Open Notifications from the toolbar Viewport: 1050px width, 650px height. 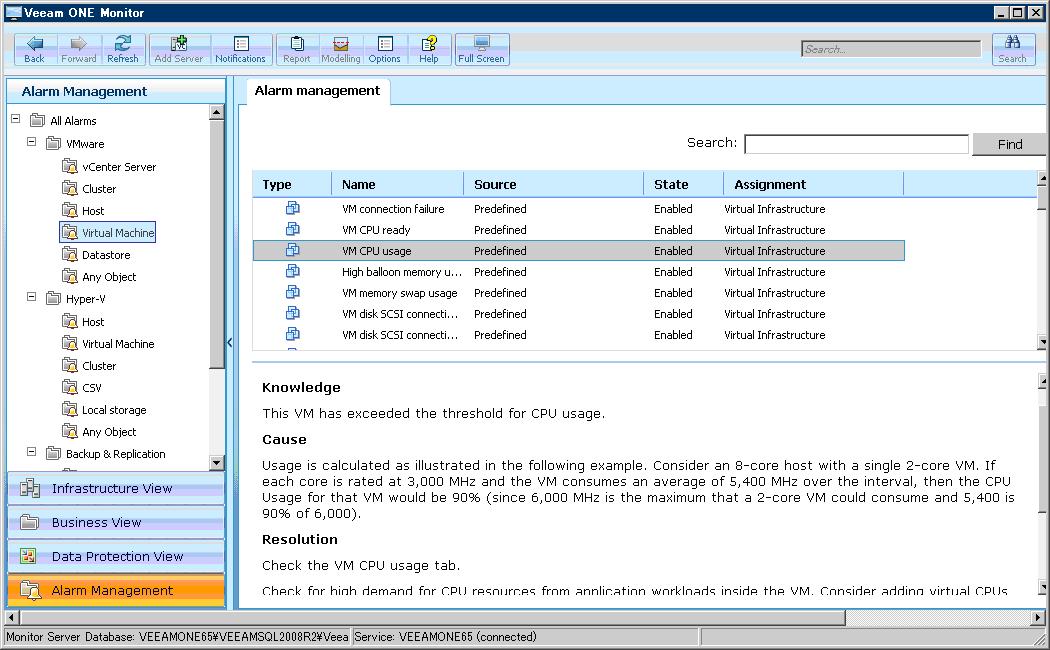(x=240, y=50)
